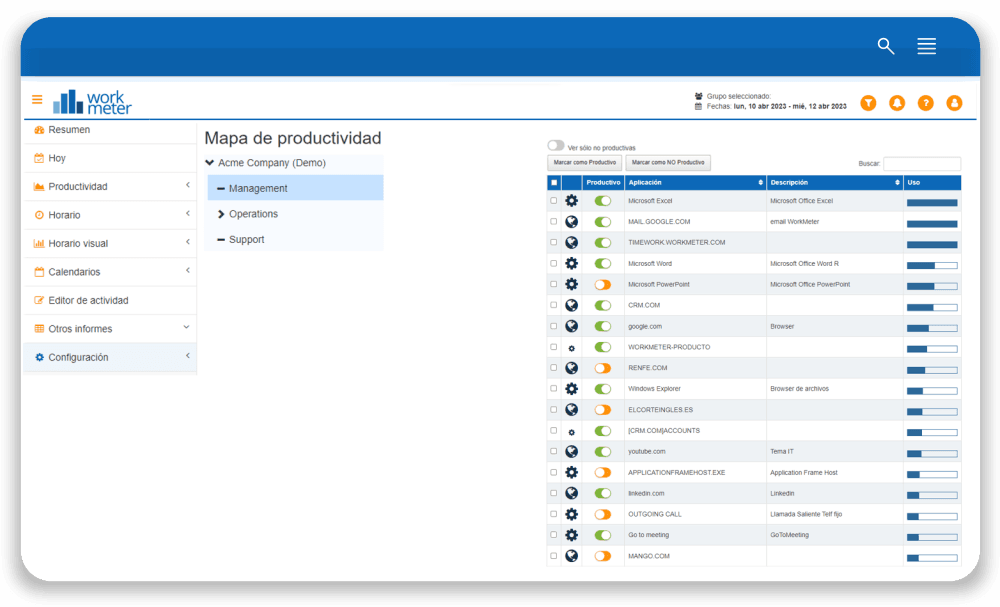Click the gear icon in APPLICATIONFRAMEHOST.EXE row
Image resolution: width=1000 pixels, height=607 pixels.
click(571, 472)
